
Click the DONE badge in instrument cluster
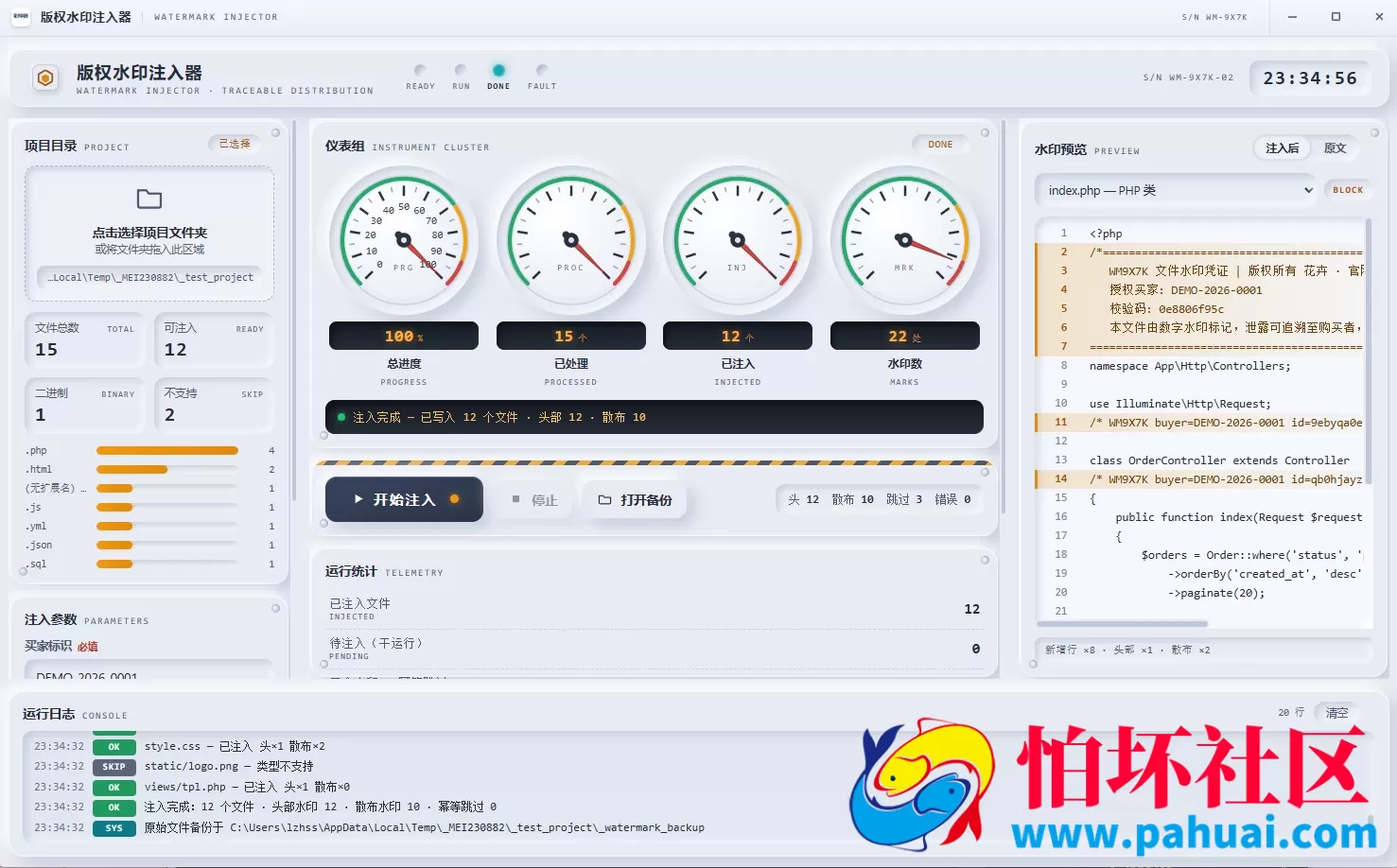point(940,145)
